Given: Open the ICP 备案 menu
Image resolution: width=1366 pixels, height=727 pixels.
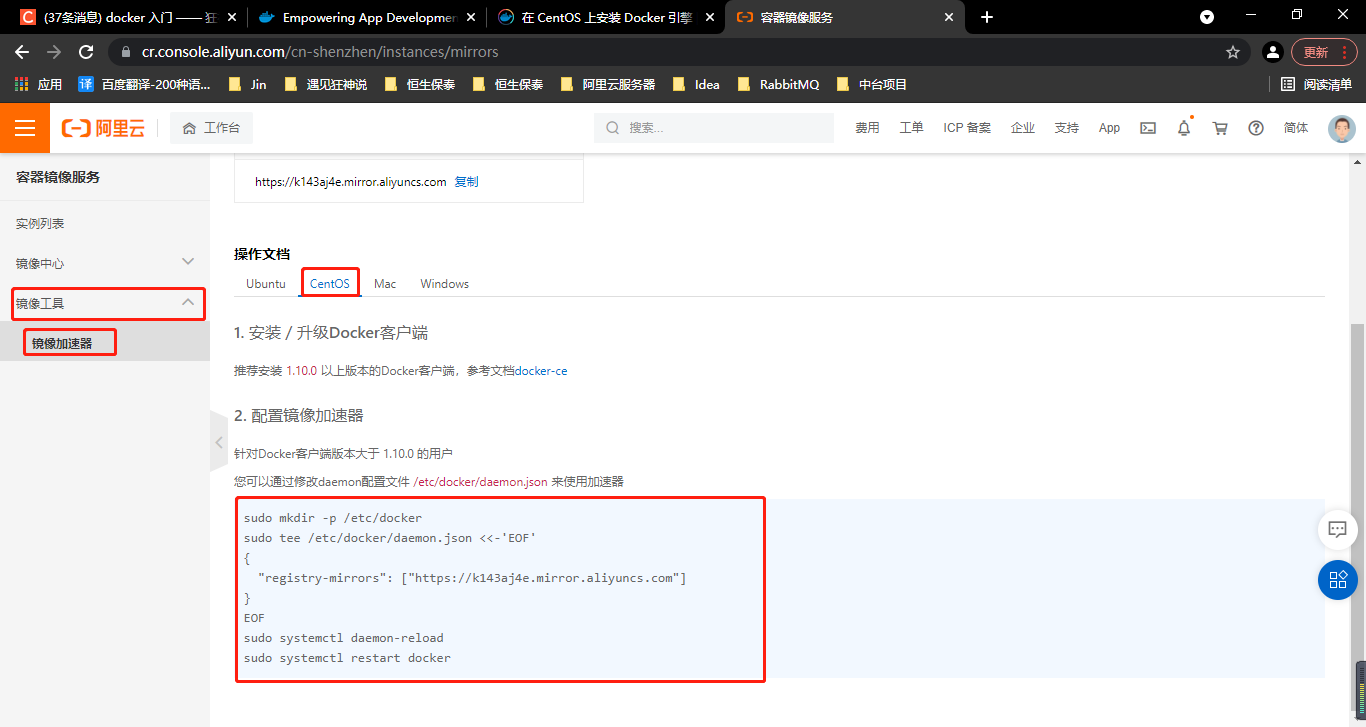Looking at the screenshot, I should tap(967, 128).
